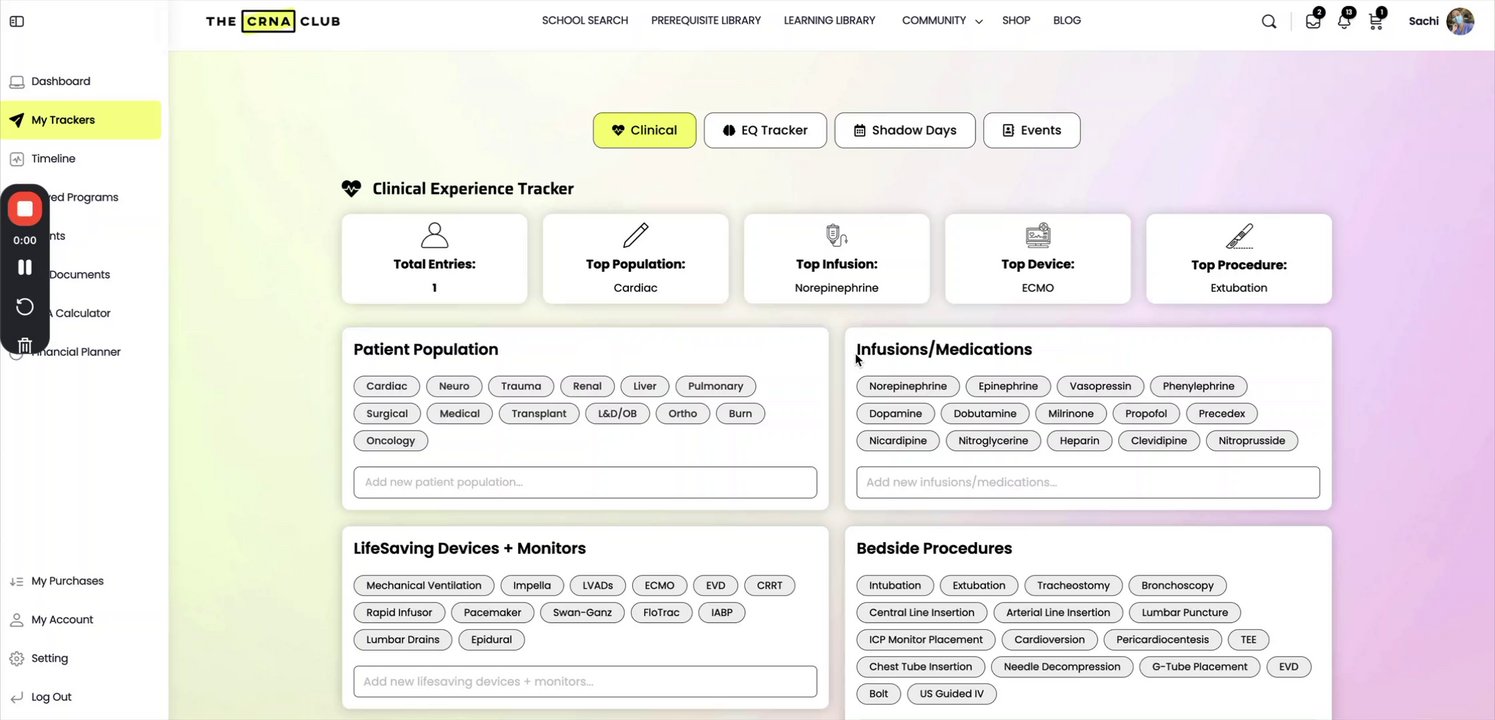Open the search magnifier icon
The height and width of the screenshot is (720, 1495).
tap(1269, 21)
